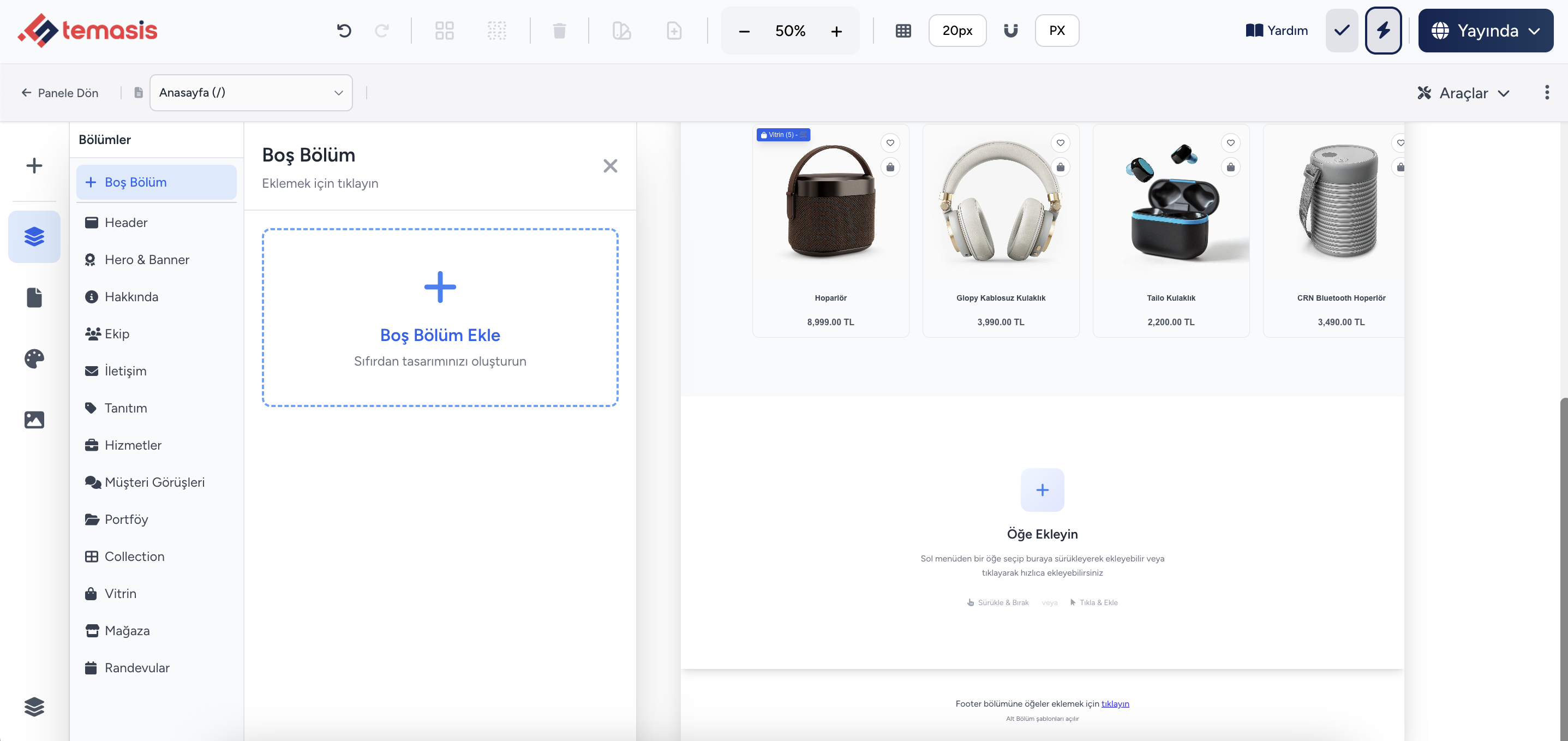
Task: Click Boş Bölüm Ekle dashed card
Action: pos(440,318)
